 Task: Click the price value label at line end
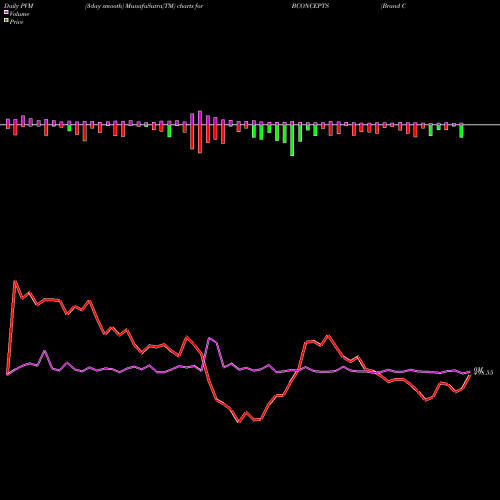point(483,371)
